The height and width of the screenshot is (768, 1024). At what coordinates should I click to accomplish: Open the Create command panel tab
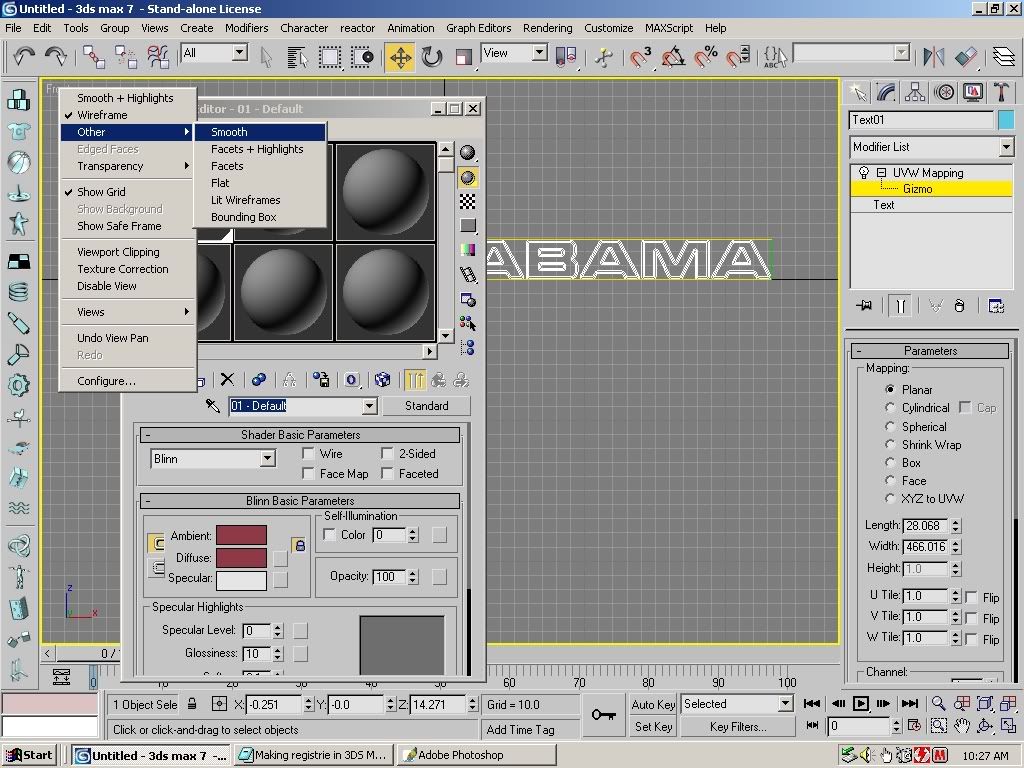point(858,92)
